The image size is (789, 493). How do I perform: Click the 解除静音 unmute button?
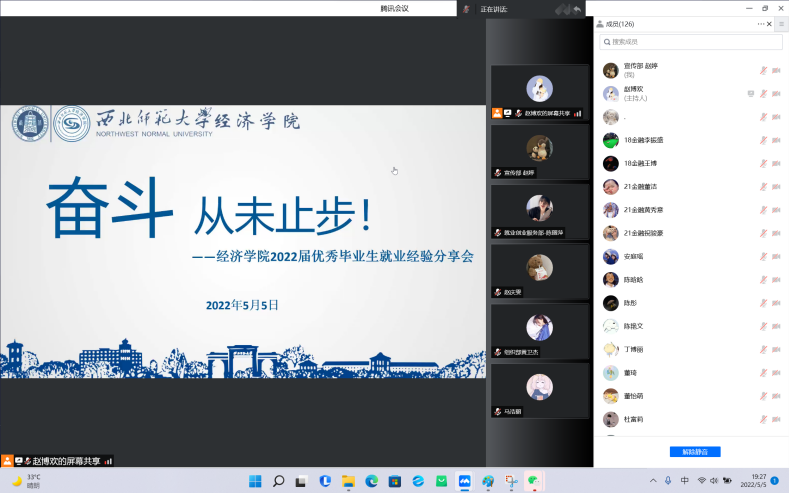(x=694, y=452)
